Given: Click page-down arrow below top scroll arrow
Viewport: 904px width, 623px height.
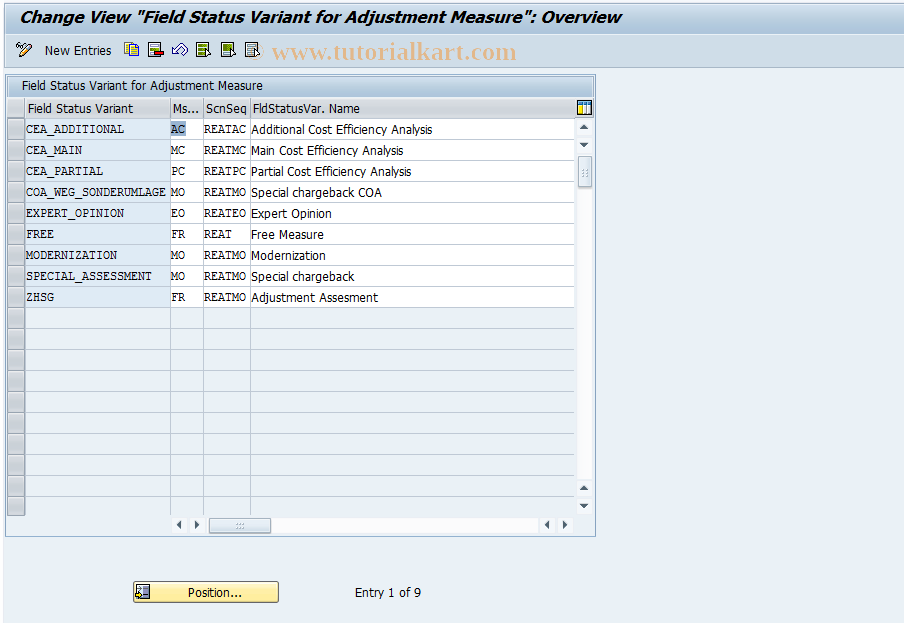Looking at the screenshot, I should point(584,145).
